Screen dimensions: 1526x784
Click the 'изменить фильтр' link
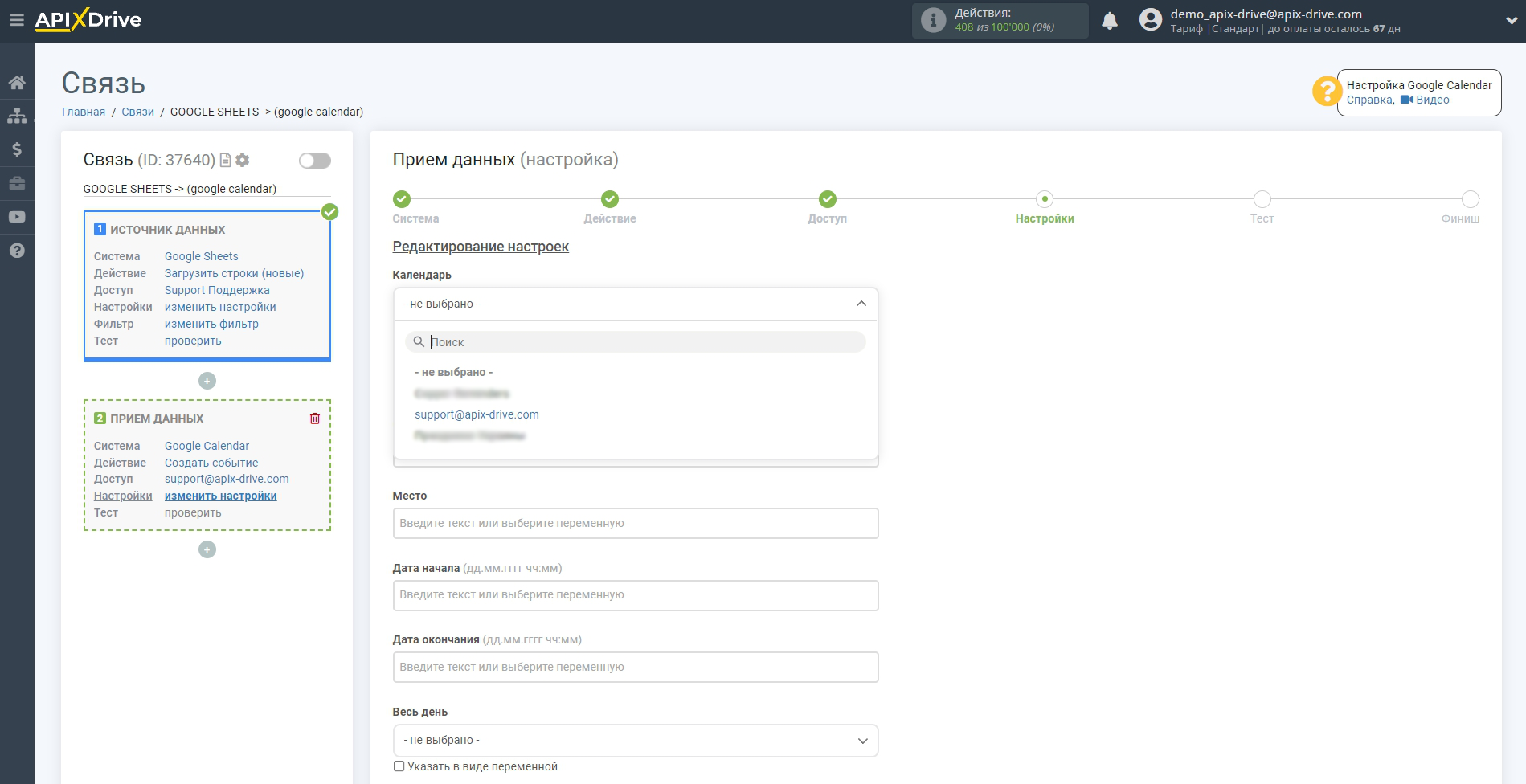pyautogui.click(x=211, y=324)
